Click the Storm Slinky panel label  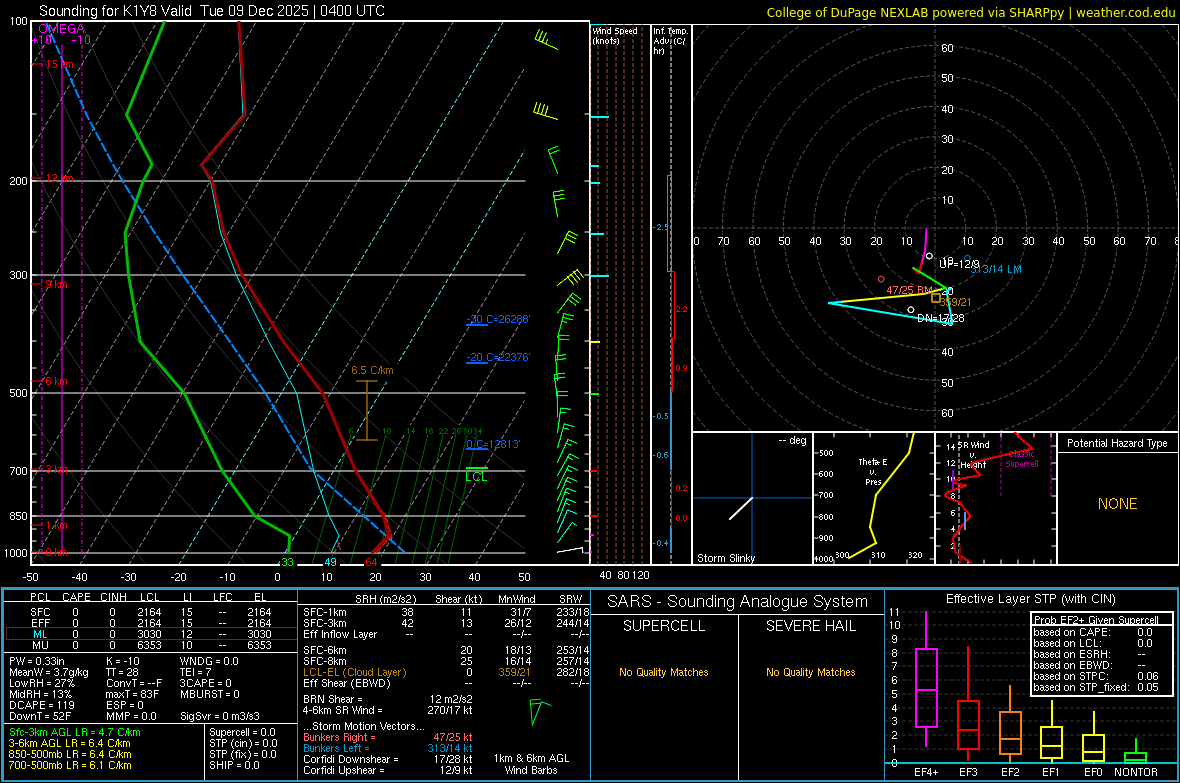point(725,558)
